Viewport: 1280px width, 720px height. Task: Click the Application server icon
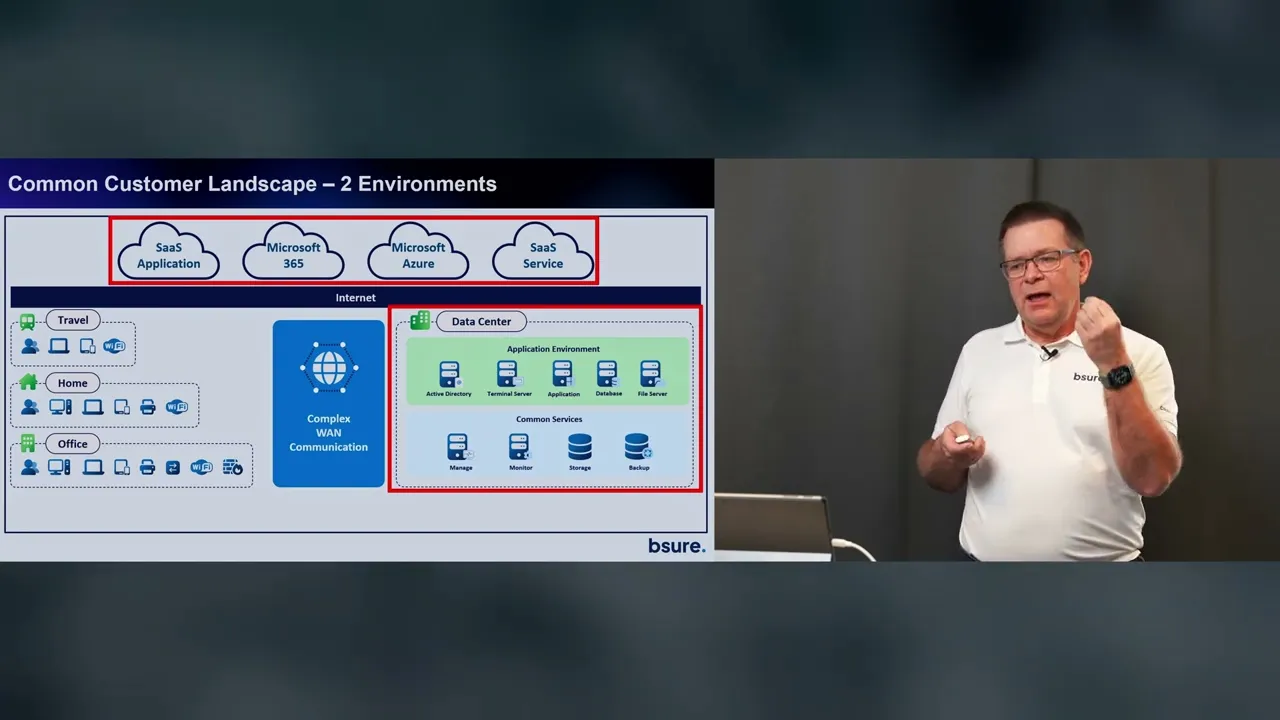[x=563, y=374]
